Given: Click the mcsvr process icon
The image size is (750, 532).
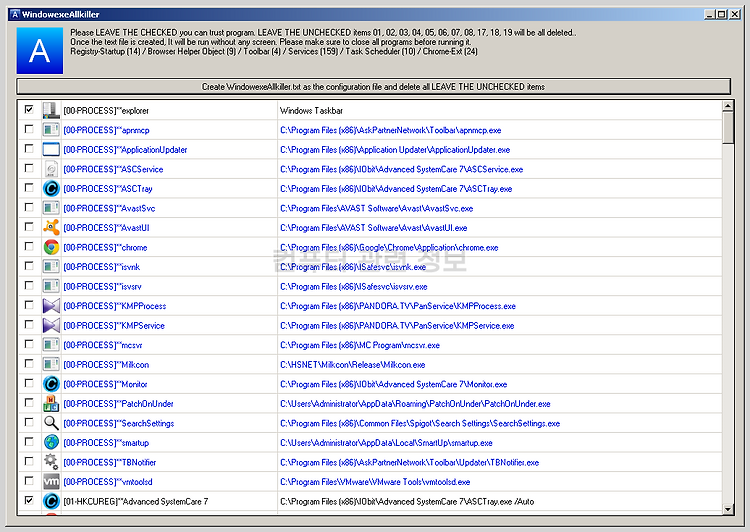Looking at the screenshot, I should tap(51, 345).
